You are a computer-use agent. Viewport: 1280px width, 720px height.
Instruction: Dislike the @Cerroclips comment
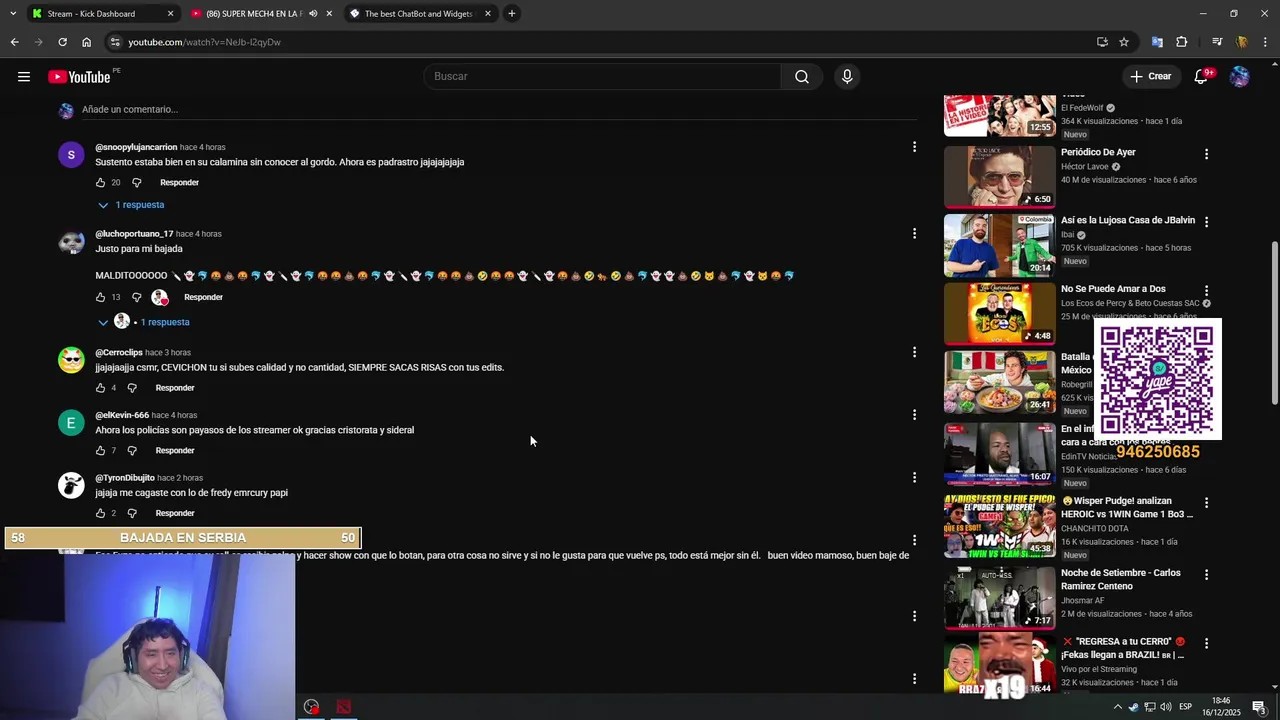coord(132,388)
